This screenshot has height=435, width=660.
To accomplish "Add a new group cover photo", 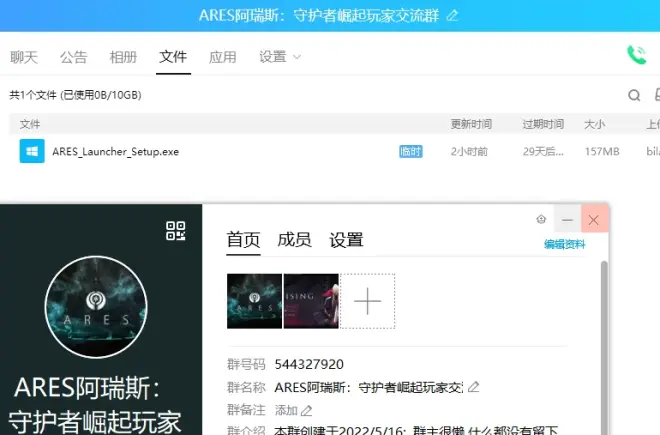I will 367,301.
